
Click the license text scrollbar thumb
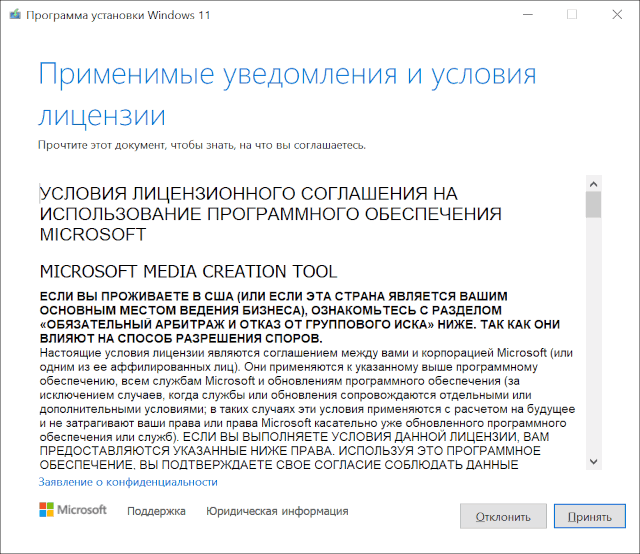click(593, 205)
